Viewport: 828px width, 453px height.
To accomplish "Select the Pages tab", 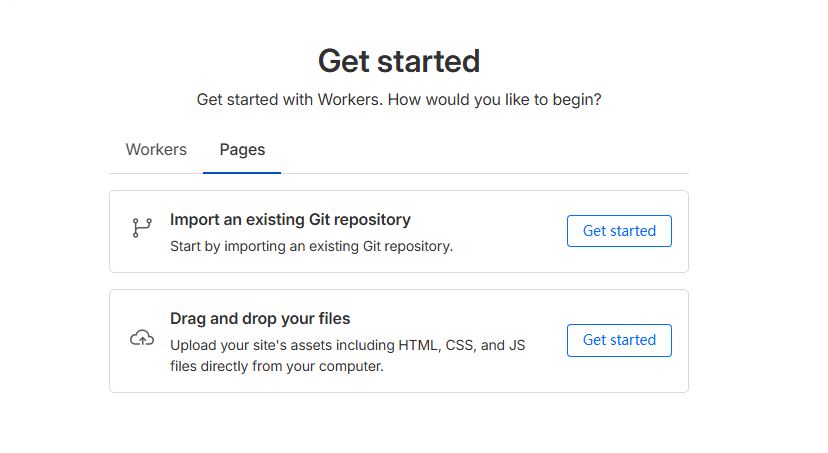I will (242, 149).
